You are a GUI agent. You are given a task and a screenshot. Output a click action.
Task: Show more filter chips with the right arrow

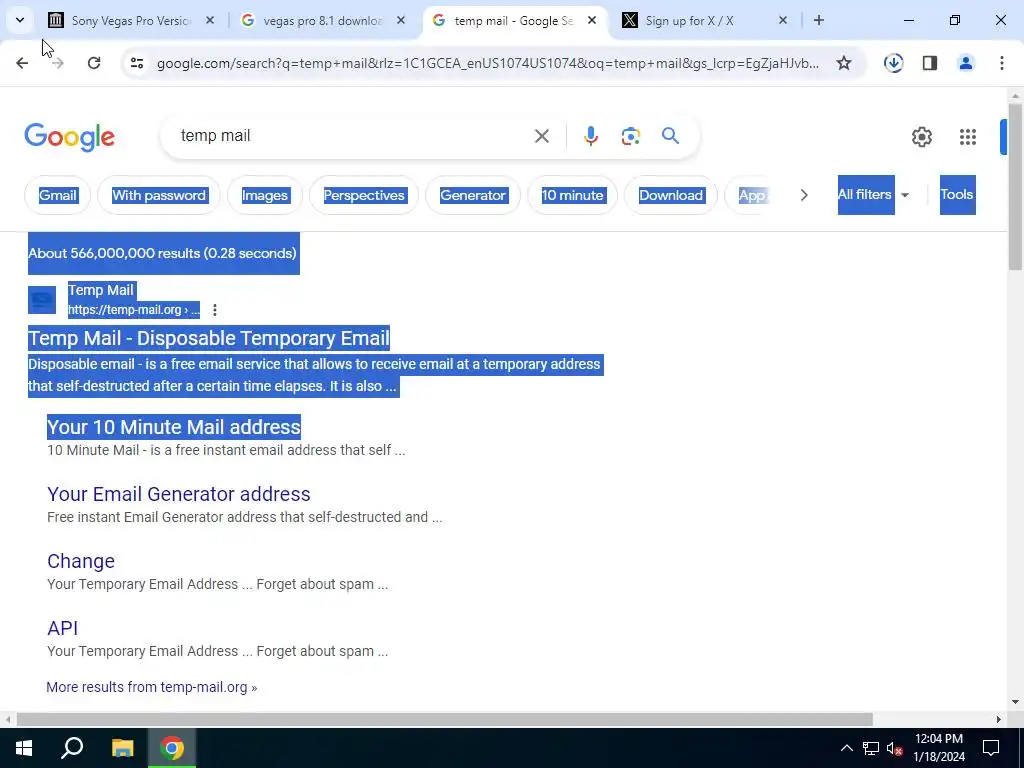click(x=804, y=195)
